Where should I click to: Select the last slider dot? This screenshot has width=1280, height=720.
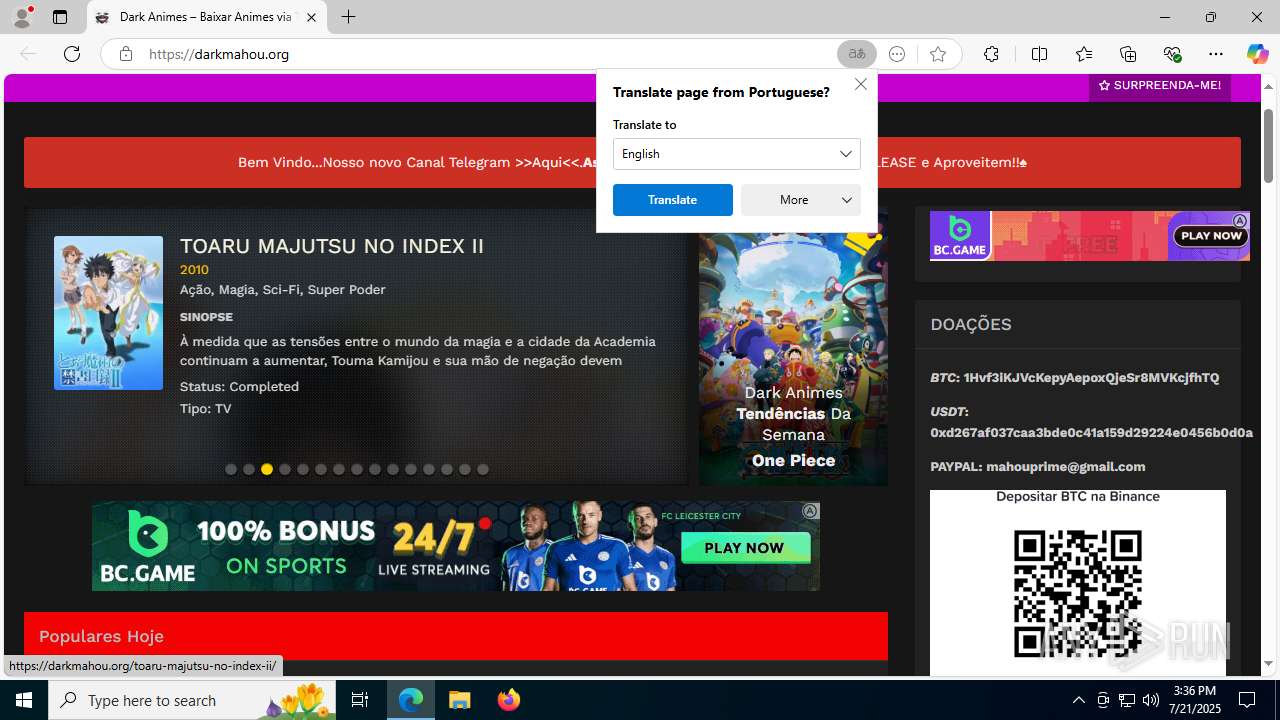[483, 469]
